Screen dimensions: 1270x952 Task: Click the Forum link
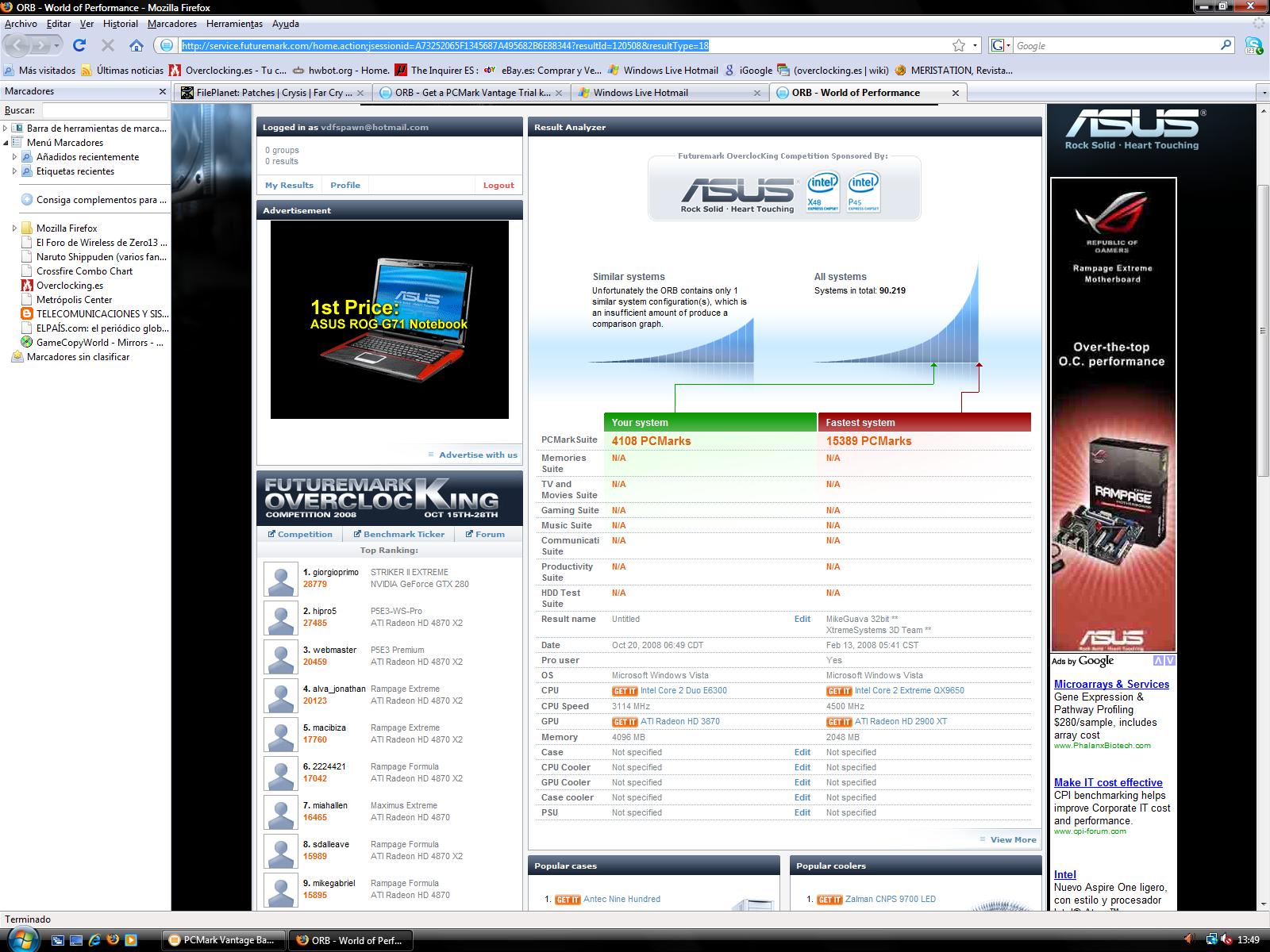point(485,534)
